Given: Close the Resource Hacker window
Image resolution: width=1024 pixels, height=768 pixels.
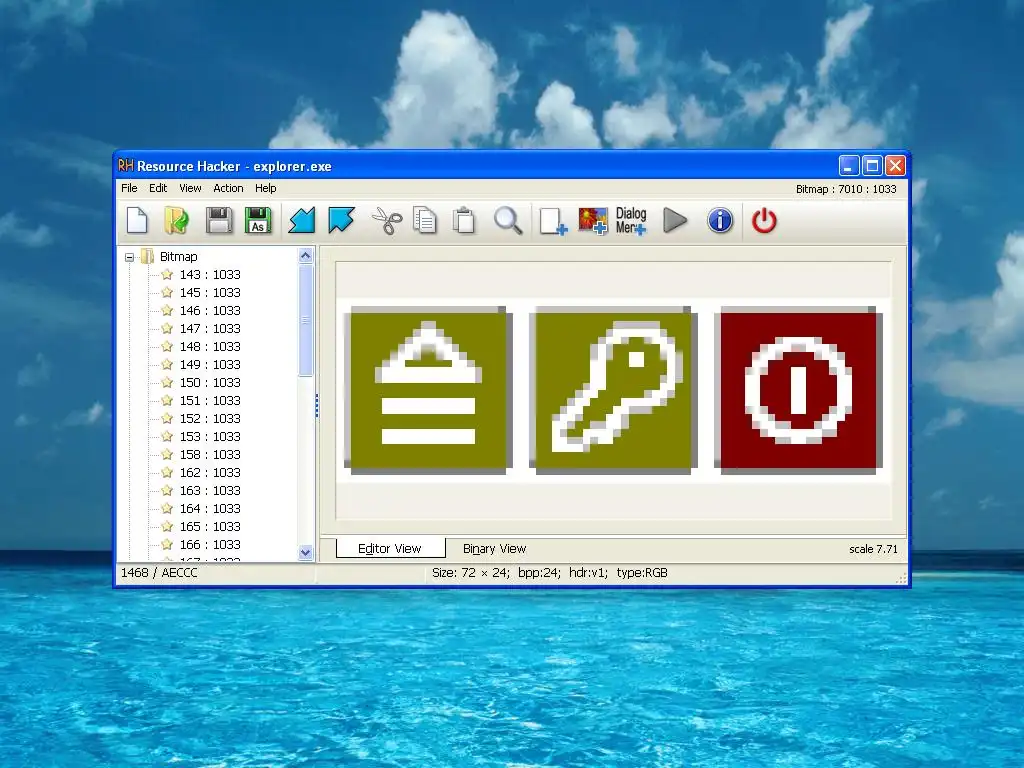Looking at the screenshot, I should pos(895,166).
